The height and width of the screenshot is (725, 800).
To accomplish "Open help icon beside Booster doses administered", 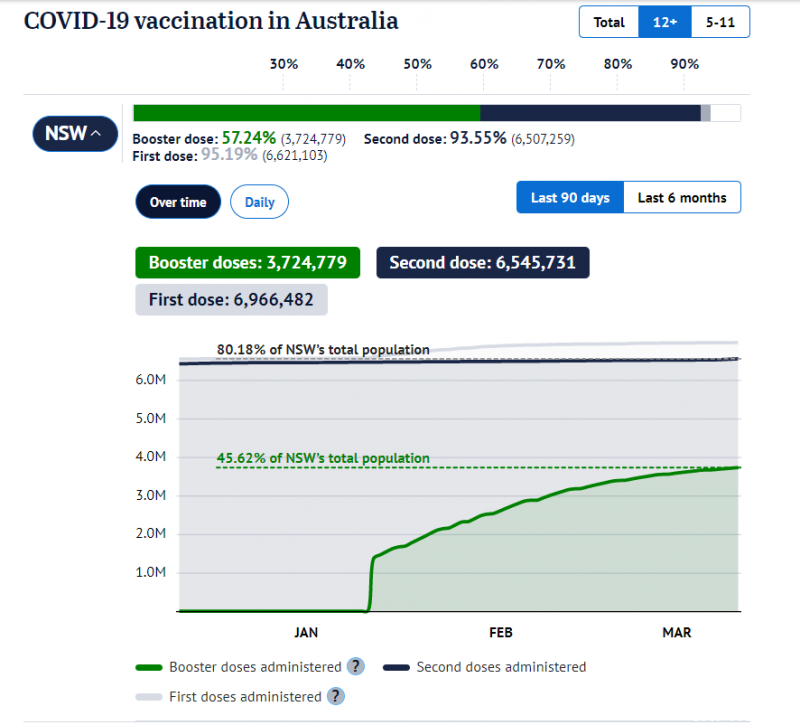I will [356, 666].
